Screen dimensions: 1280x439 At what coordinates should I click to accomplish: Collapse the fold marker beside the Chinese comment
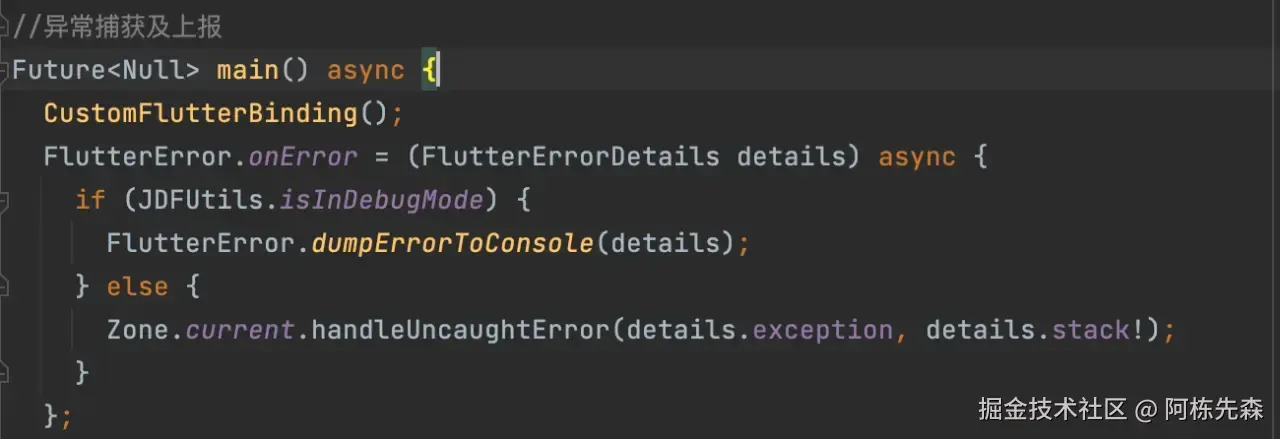[4, 27]
